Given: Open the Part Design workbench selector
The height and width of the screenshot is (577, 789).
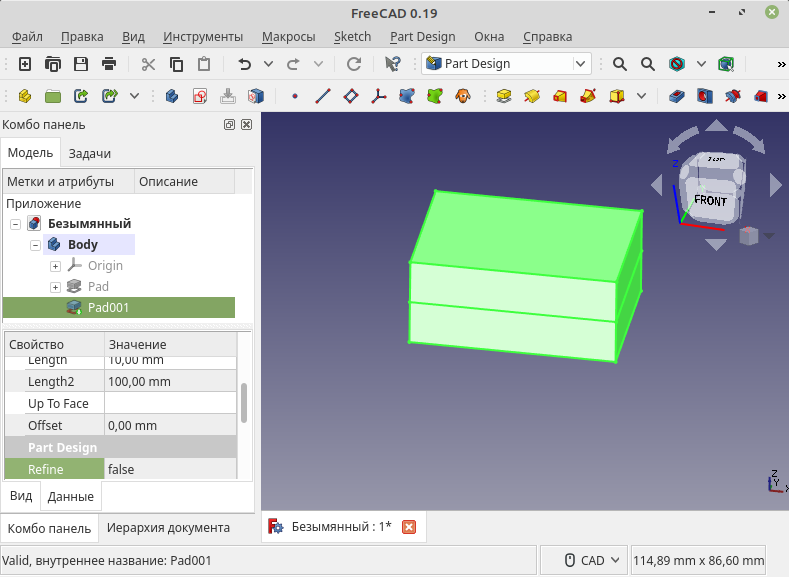Looking at the screenshot, I should (x=506, y=64).
